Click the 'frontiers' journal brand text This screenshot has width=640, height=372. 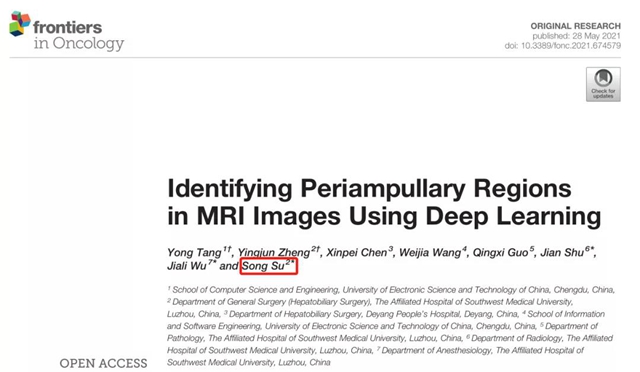coord(67,27)
